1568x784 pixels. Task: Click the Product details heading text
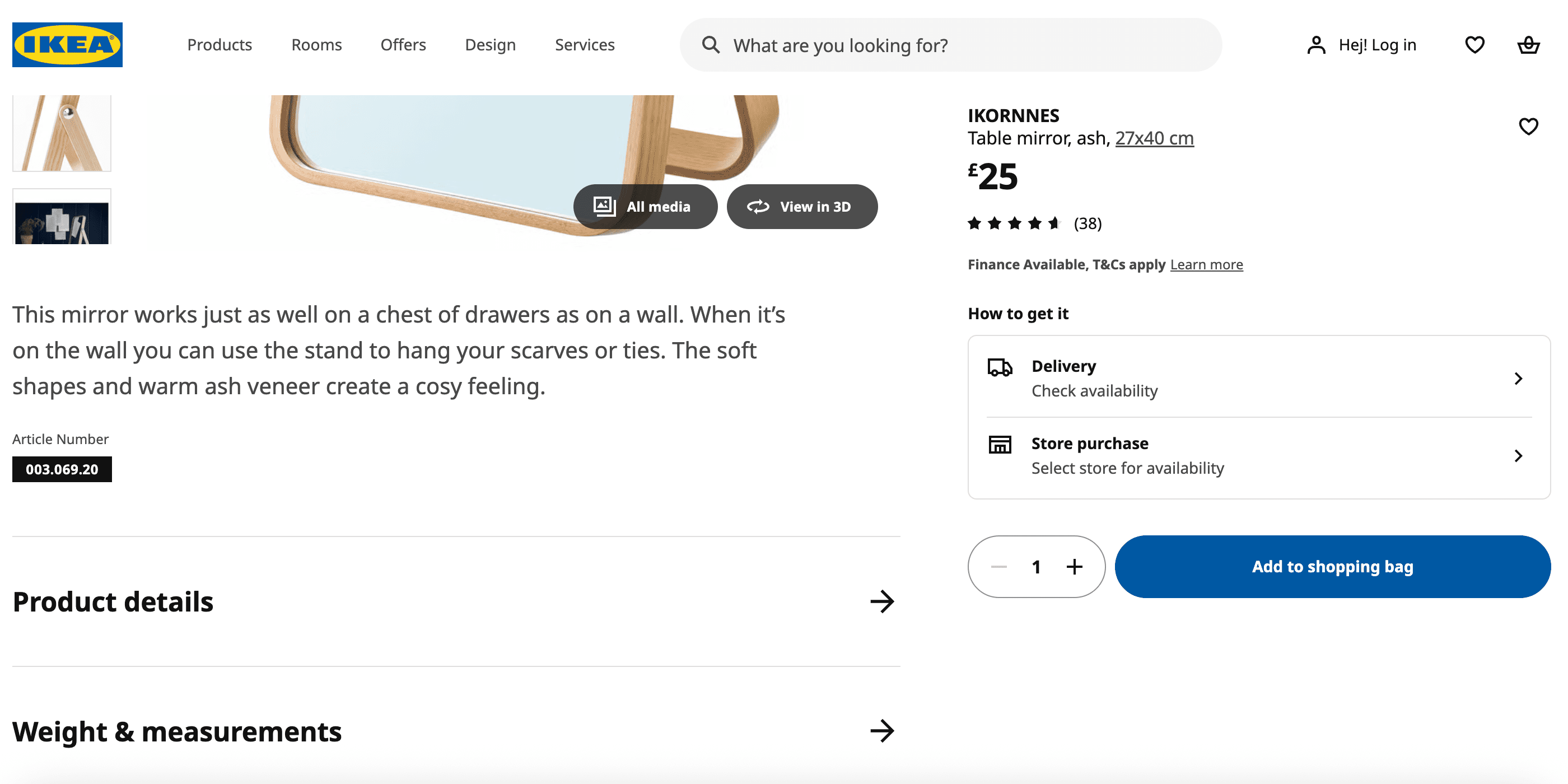coord(113,601)
